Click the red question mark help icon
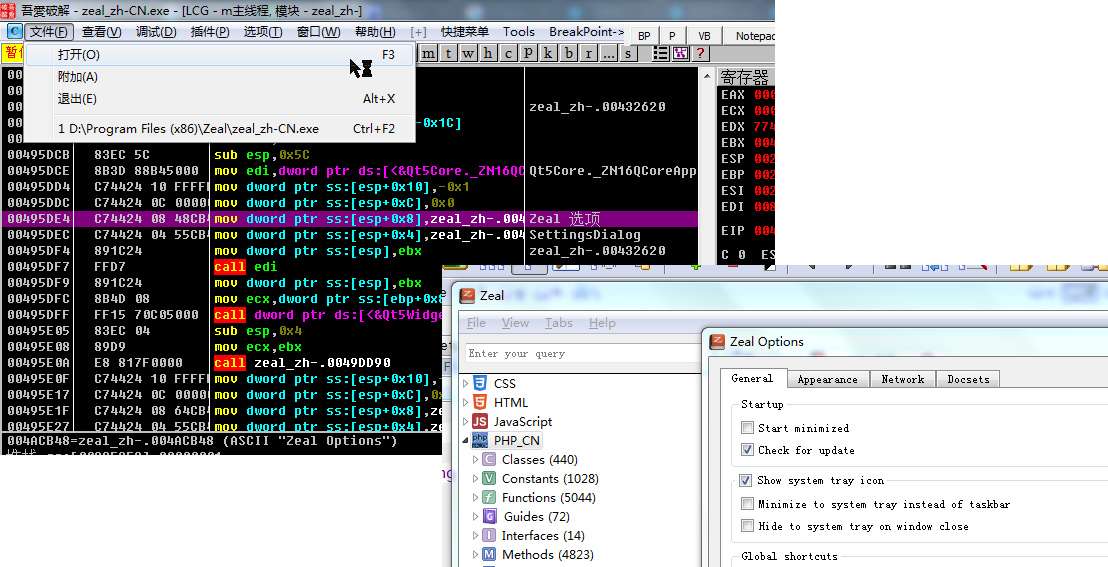Screen dimensions: 1108x567 point(700,53)
